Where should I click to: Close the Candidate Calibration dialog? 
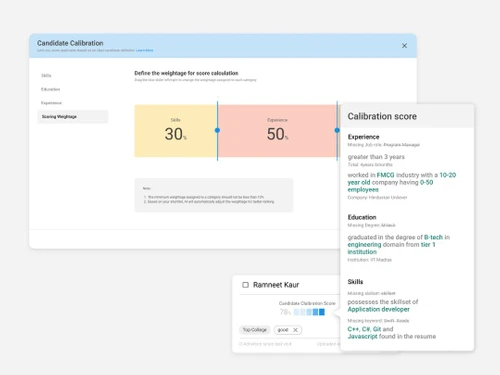404,46
